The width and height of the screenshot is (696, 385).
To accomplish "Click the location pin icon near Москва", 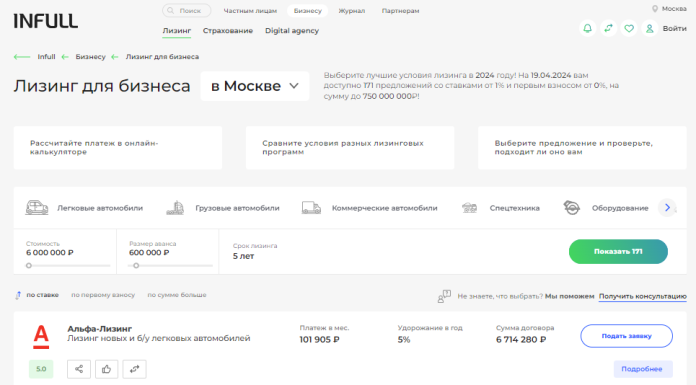I will 655,9.
